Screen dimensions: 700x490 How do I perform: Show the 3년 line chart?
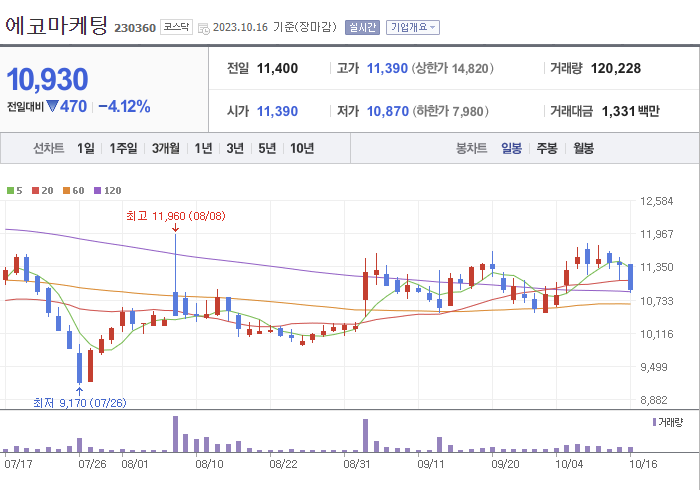tap(235, 148)
